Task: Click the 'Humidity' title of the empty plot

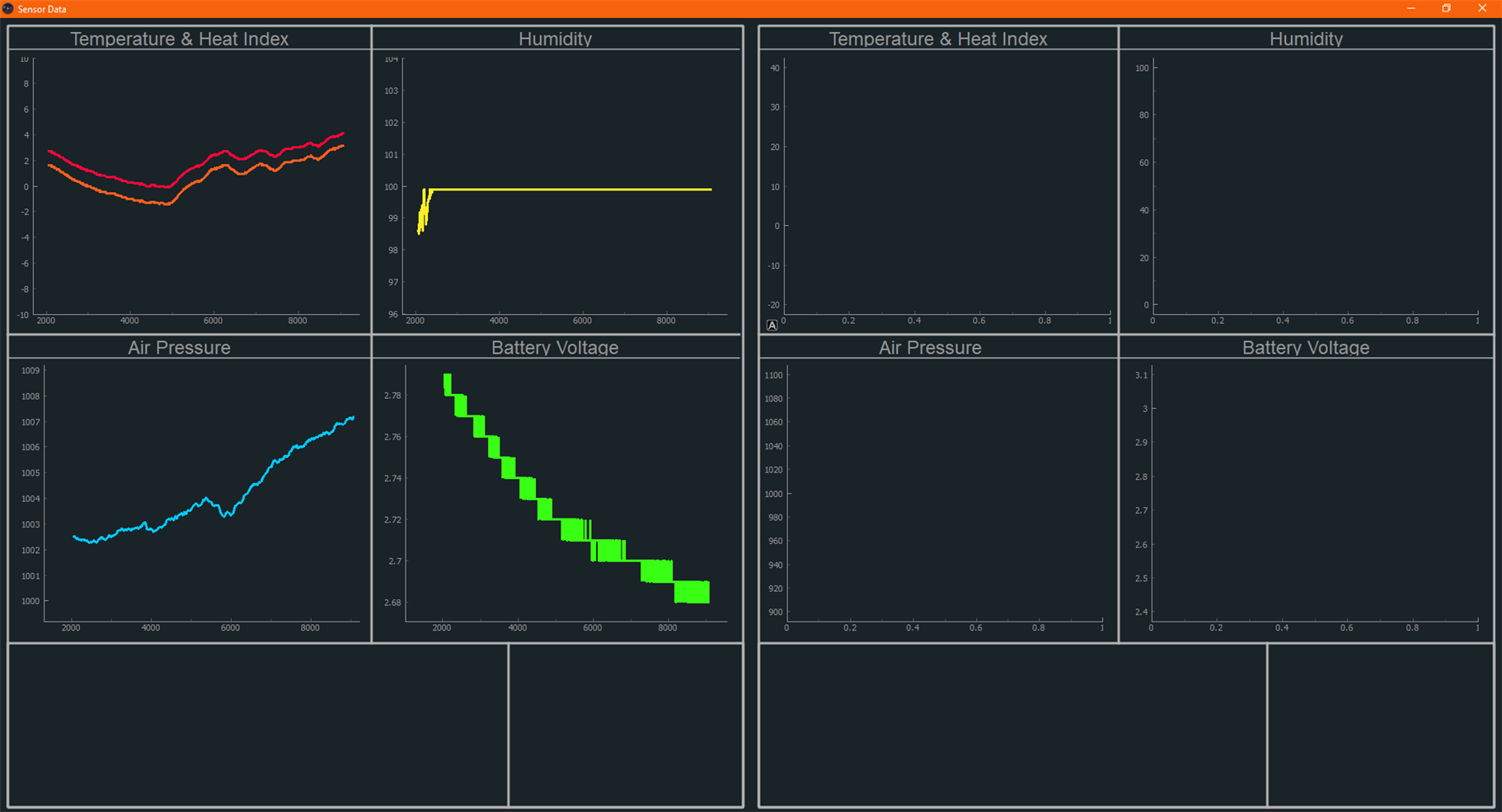Action: click(1306, 39)
